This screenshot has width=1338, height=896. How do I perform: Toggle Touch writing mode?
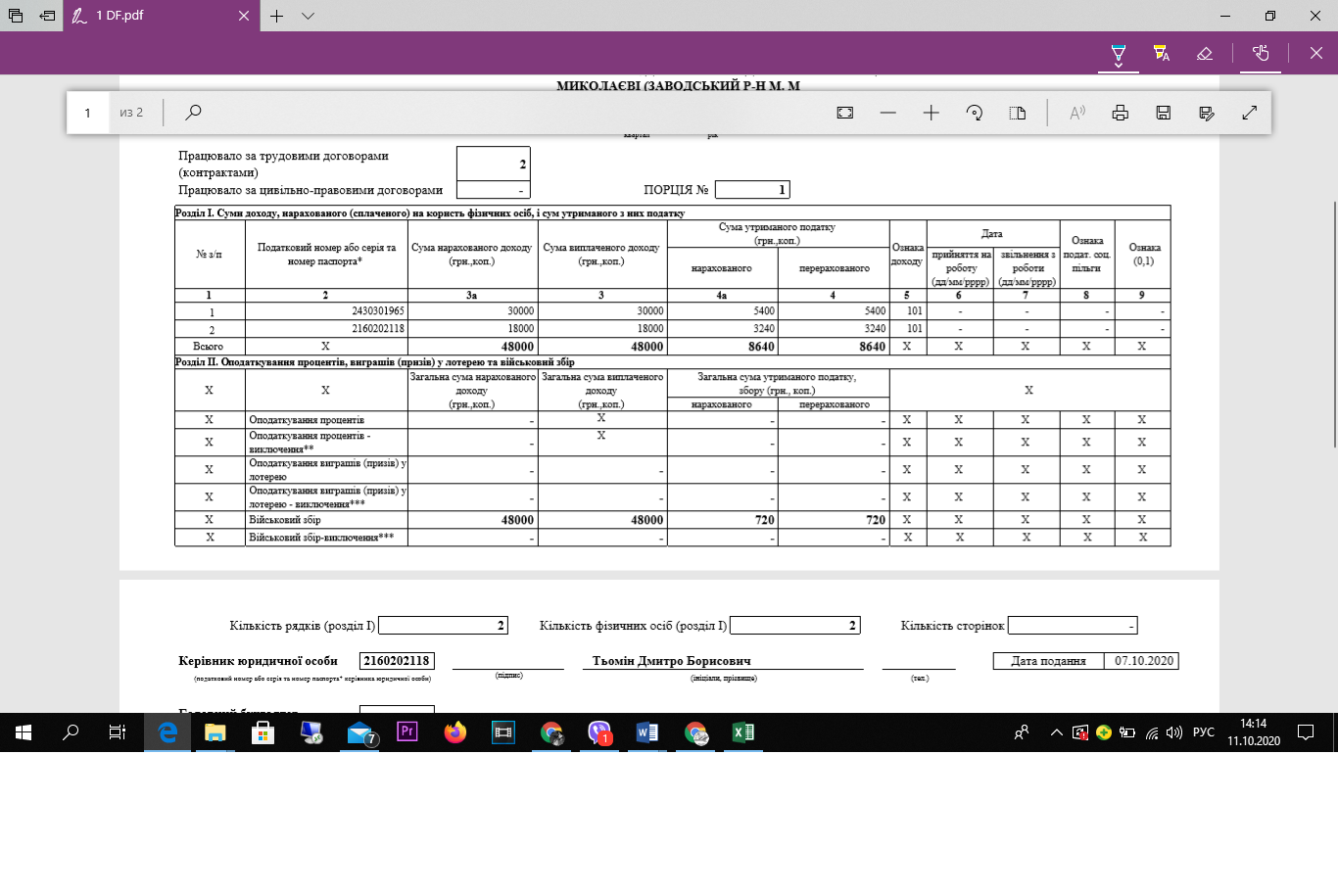[1261, 53]
